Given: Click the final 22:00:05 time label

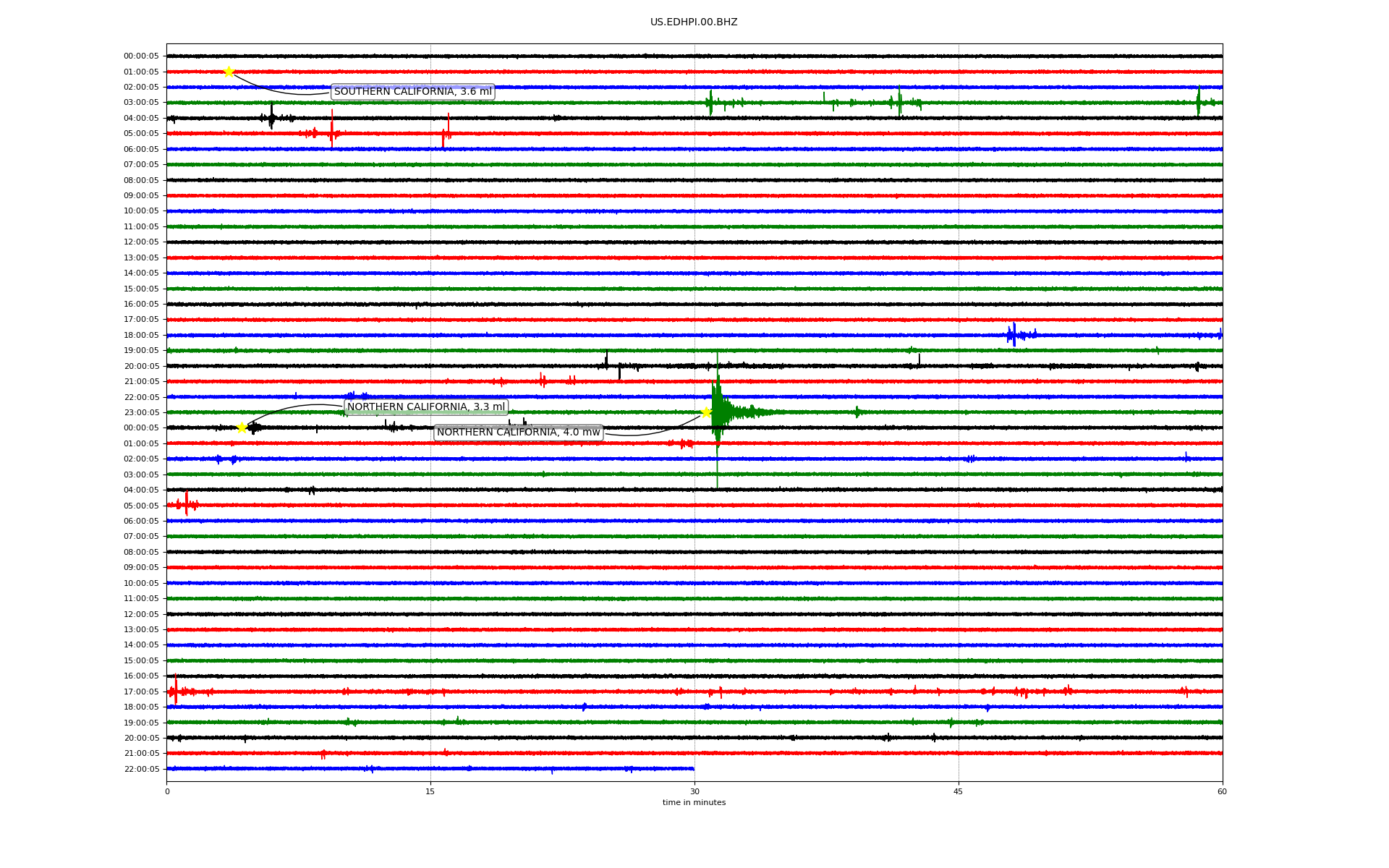Looking at the screenshot, I should coord(141,769).
